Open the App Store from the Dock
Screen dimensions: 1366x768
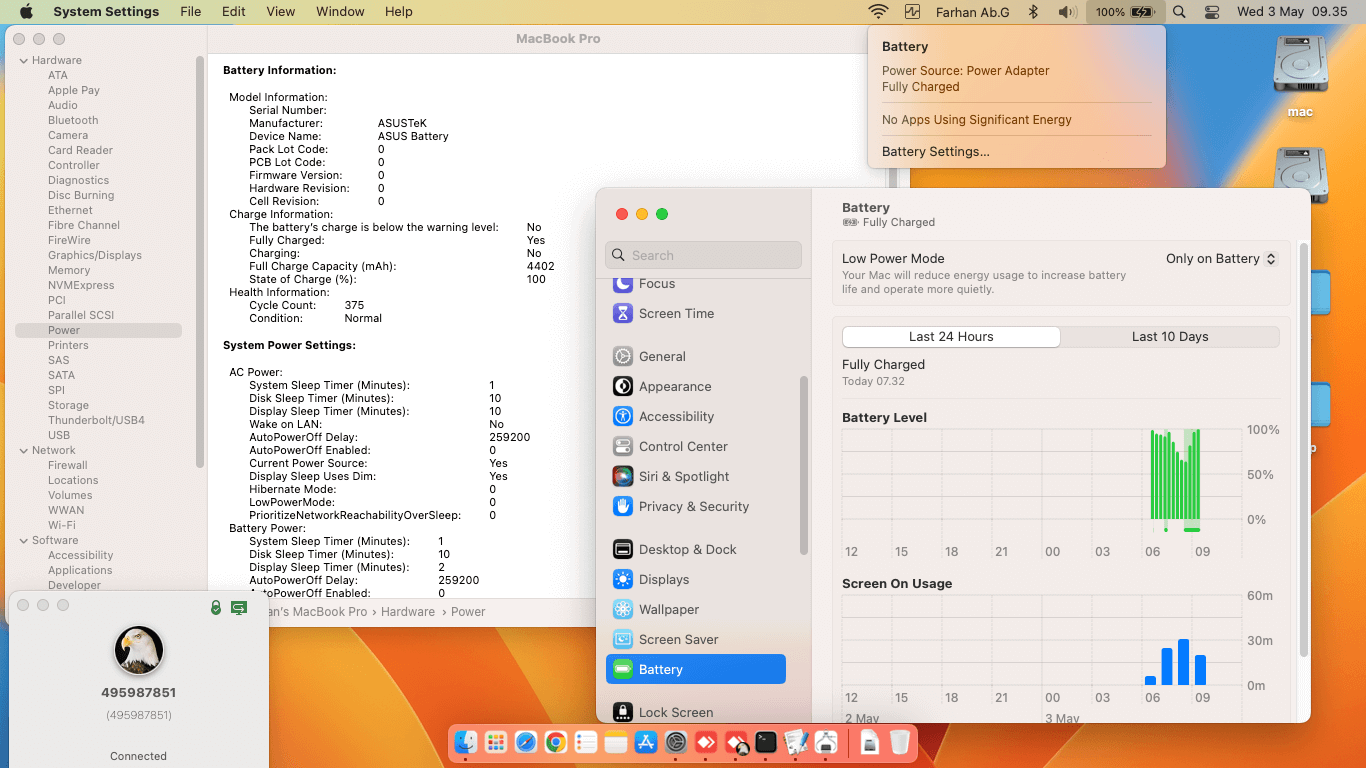coord(646,742)
